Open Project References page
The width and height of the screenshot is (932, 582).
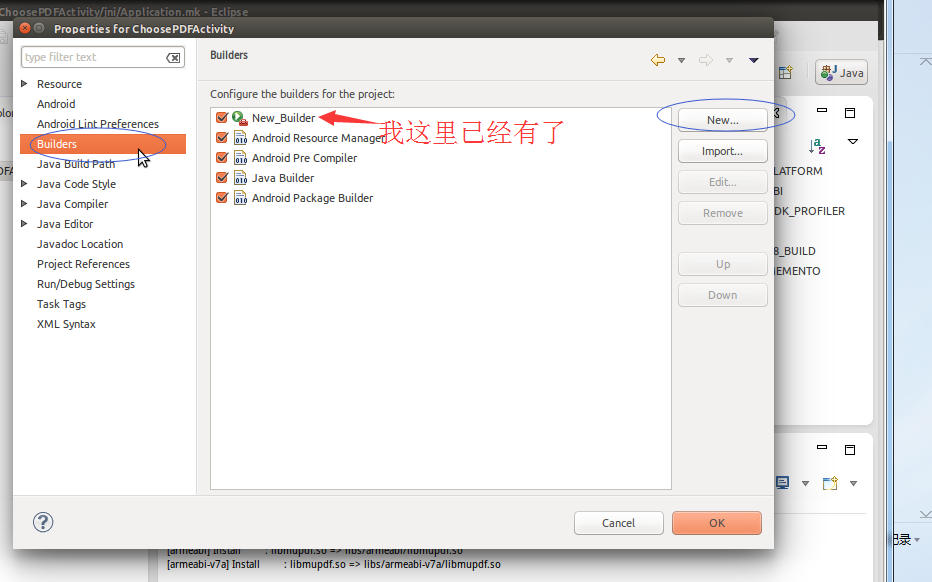(83, 264)
